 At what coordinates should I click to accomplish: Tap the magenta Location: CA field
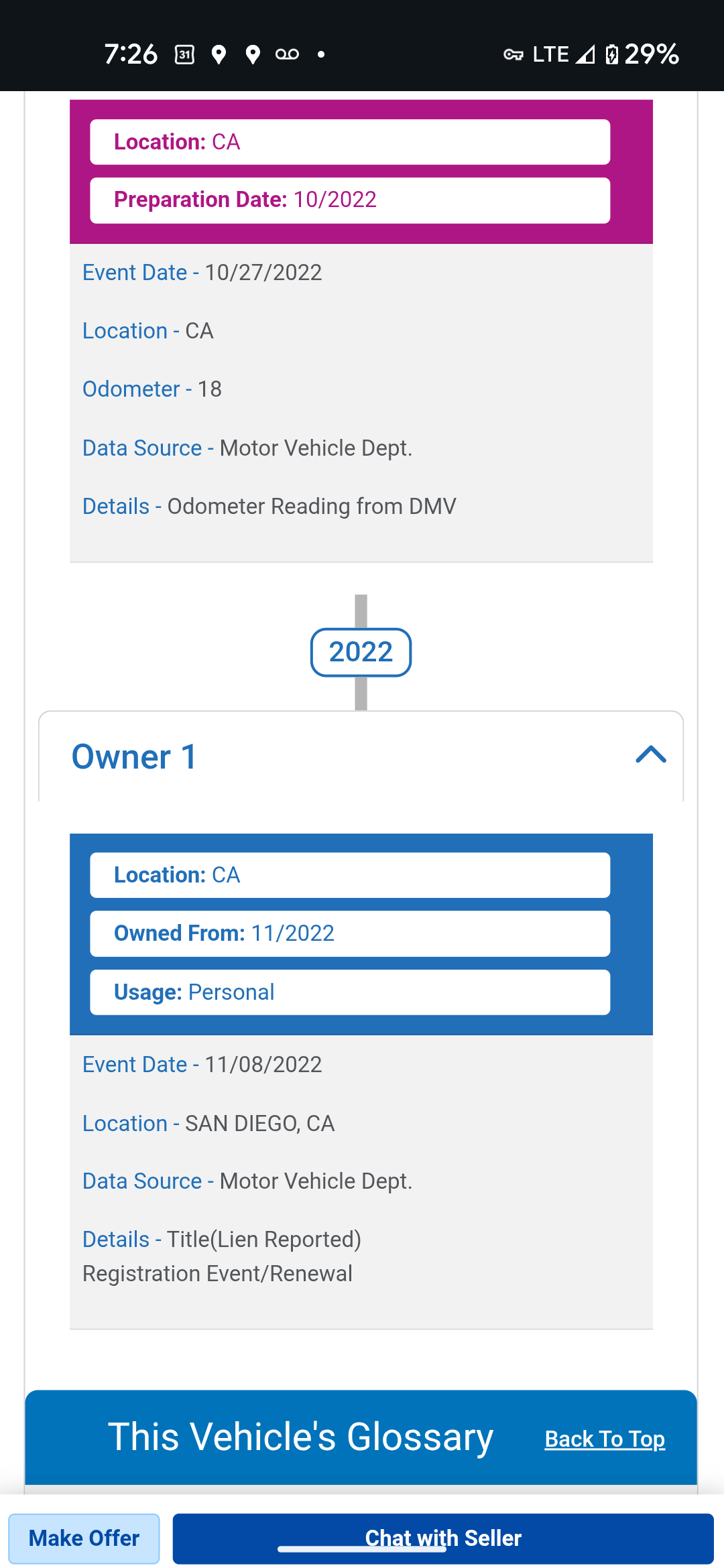350,142
